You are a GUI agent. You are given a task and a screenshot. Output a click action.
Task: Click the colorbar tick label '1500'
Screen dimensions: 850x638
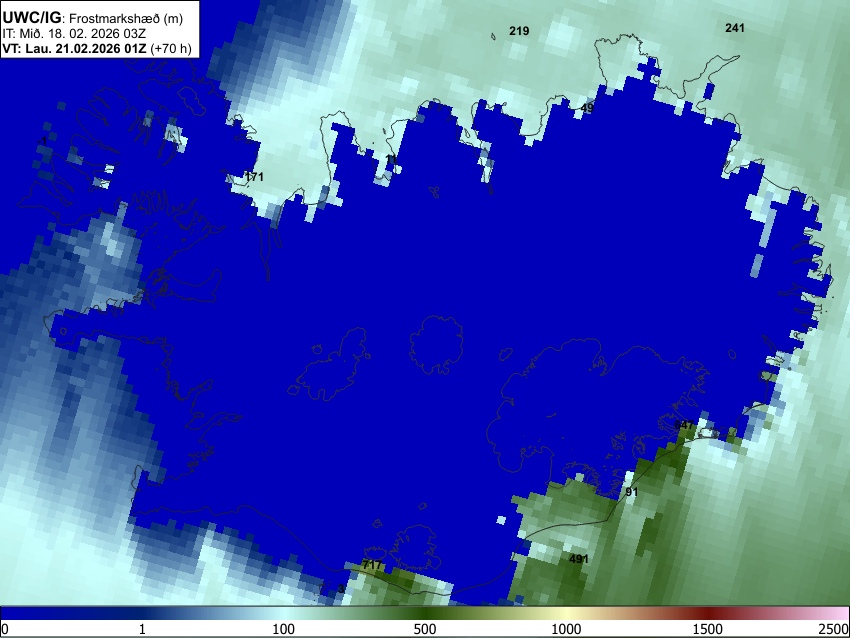(707, 629)
